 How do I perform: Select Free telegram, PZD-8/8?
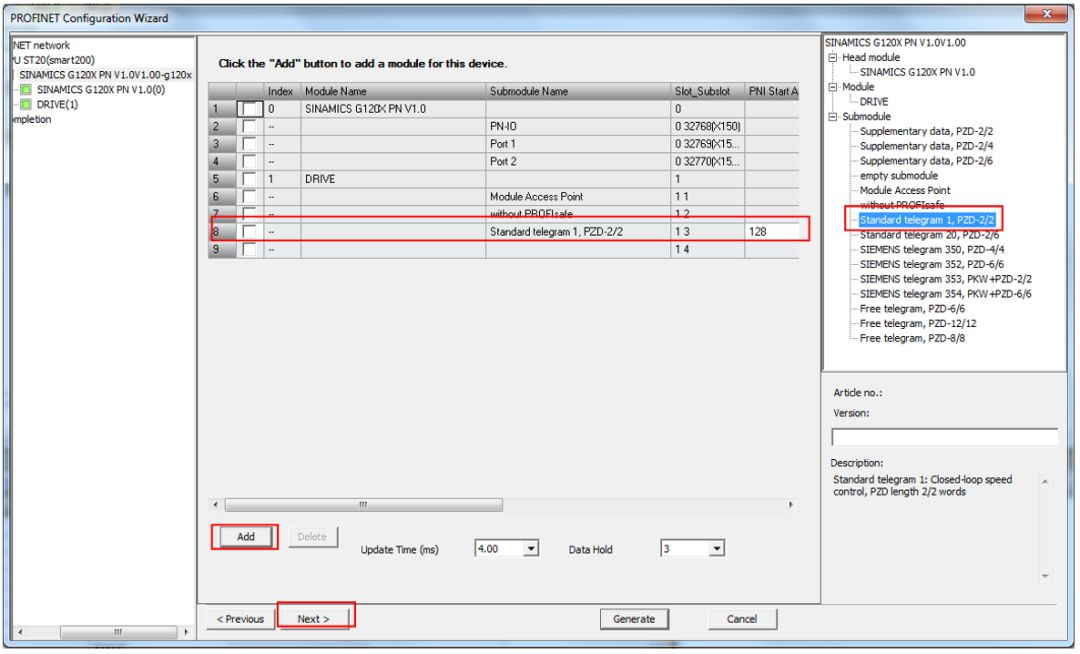[x=912, y=339]
